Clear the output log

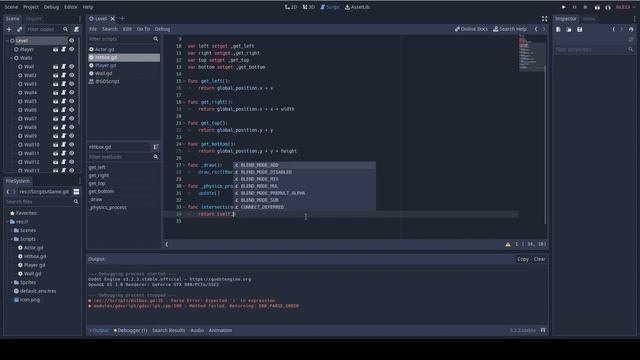coord(540,259)
